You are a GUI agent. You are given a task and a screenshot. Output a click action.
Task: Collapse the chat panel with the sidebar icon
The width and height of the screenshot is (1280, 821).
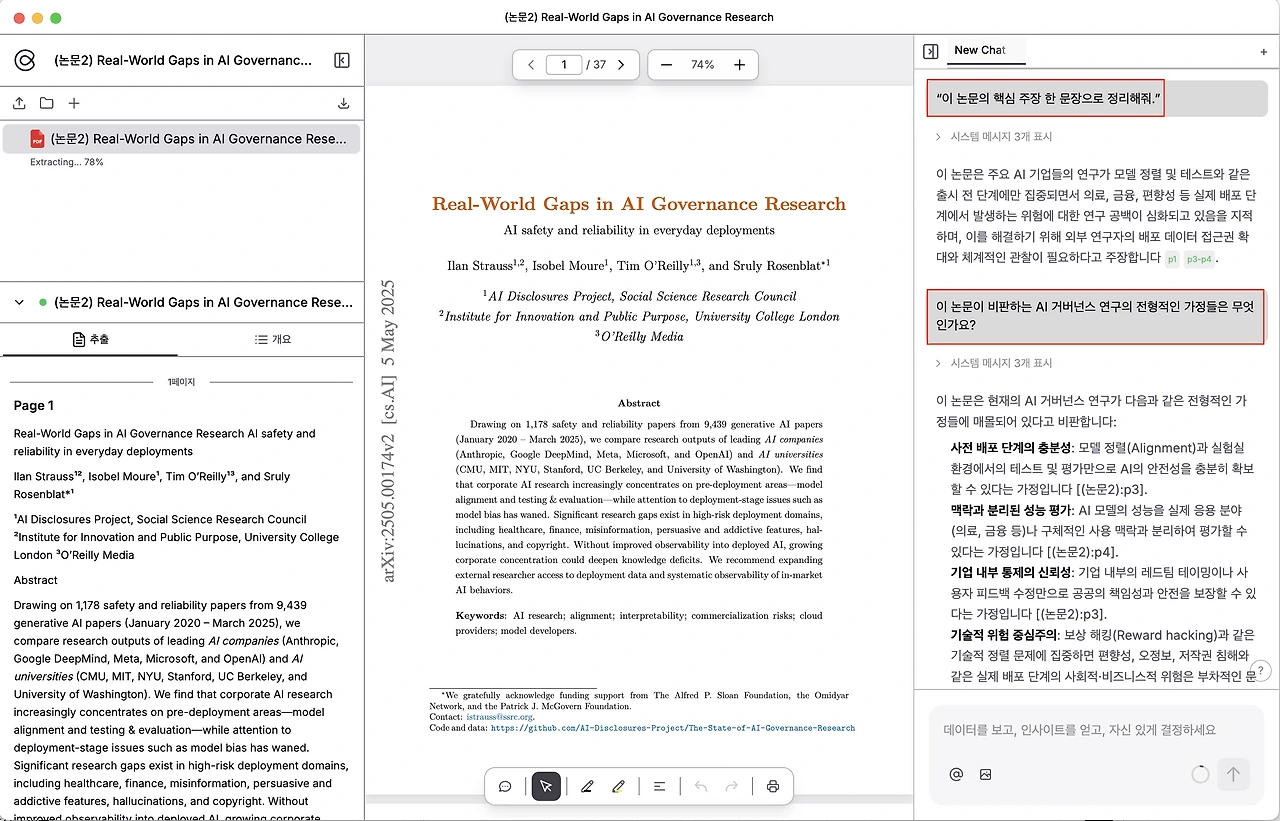pyautogui.click(x=930, y=51)
